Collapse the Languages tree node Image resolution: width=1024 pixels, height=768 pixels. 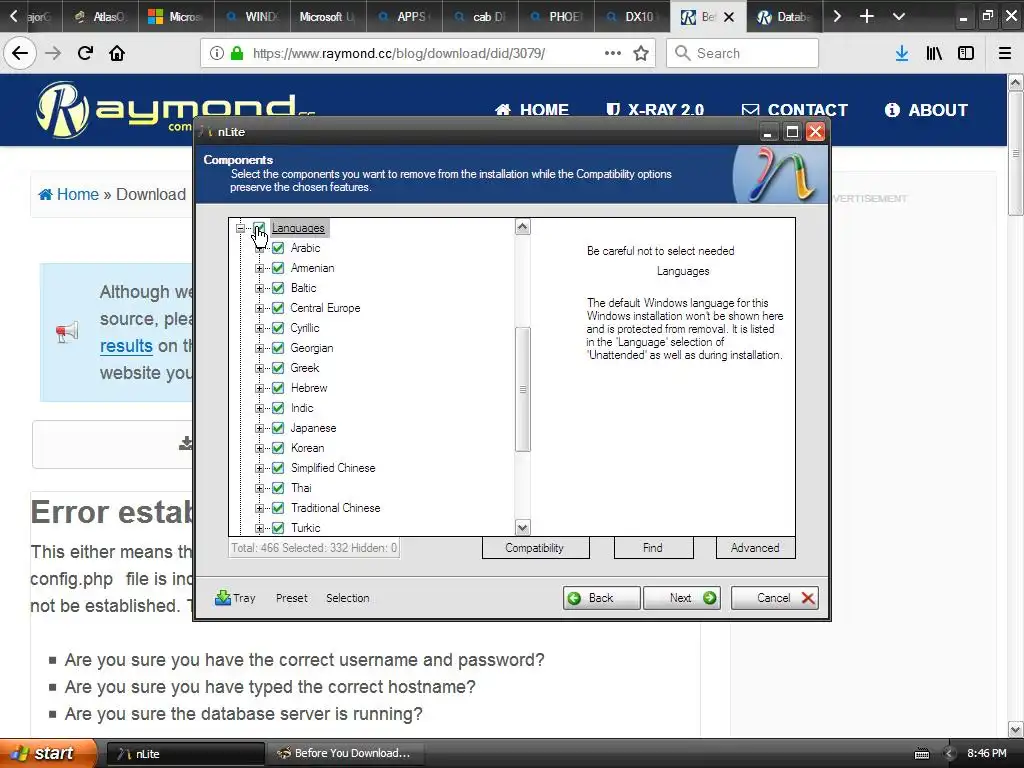(240, 228)
